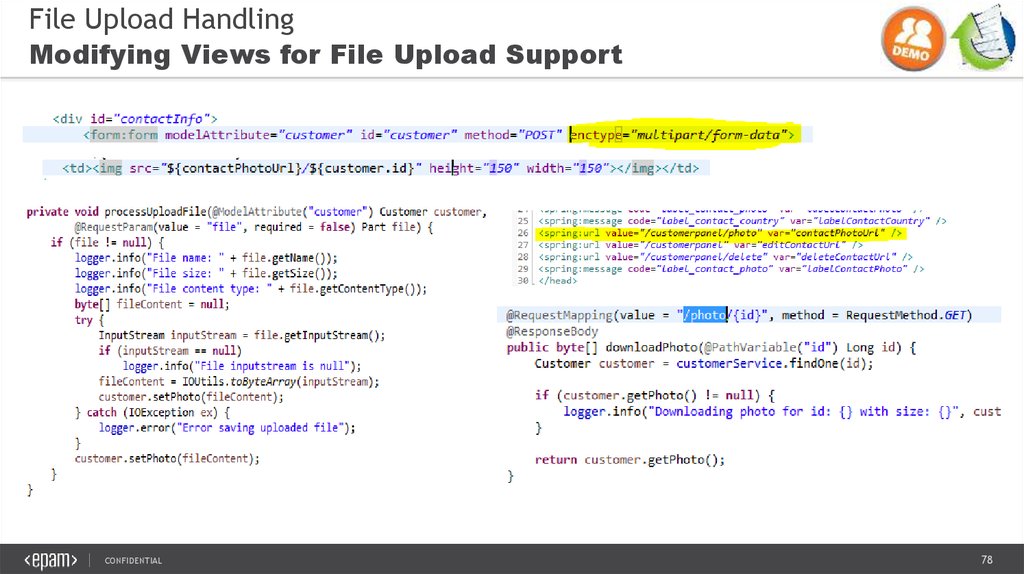Click line 28 '/customerpanel/delete' spring:url
The height and width of the screenshot is (574, 1024).
[x=724, y=257]
